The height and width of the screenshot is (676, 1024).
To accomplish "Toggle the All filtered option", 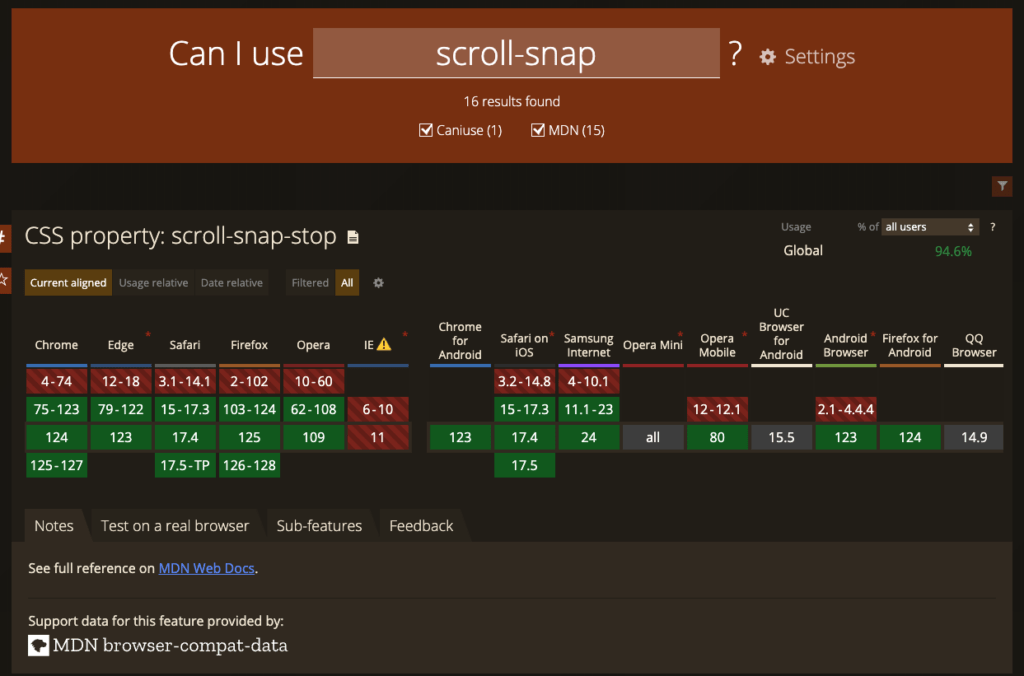I will pos(346,283).
